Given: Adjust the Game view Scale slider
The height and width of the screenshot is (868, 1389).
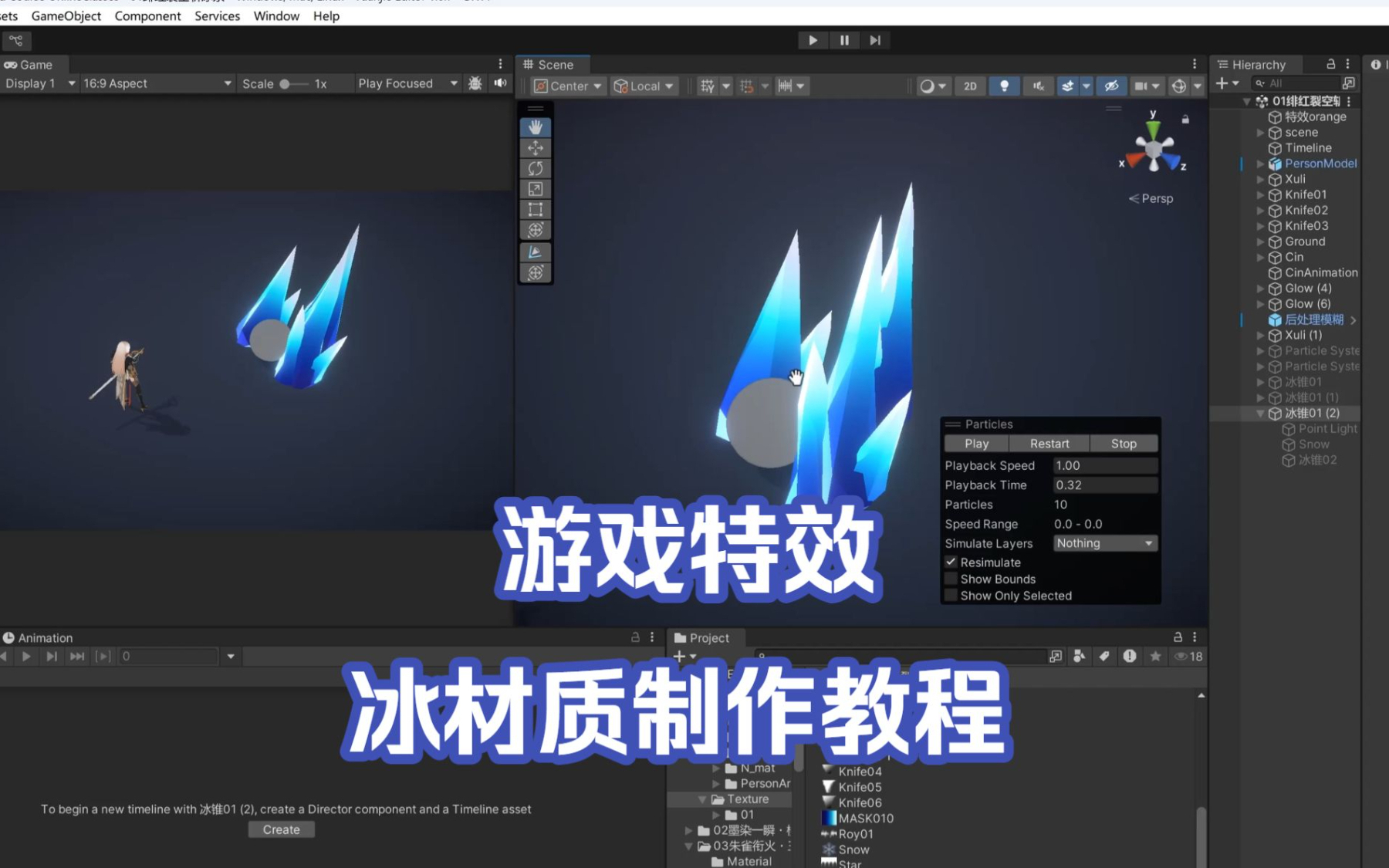Looking at the screenshot, I should click(x=286, y=83).
